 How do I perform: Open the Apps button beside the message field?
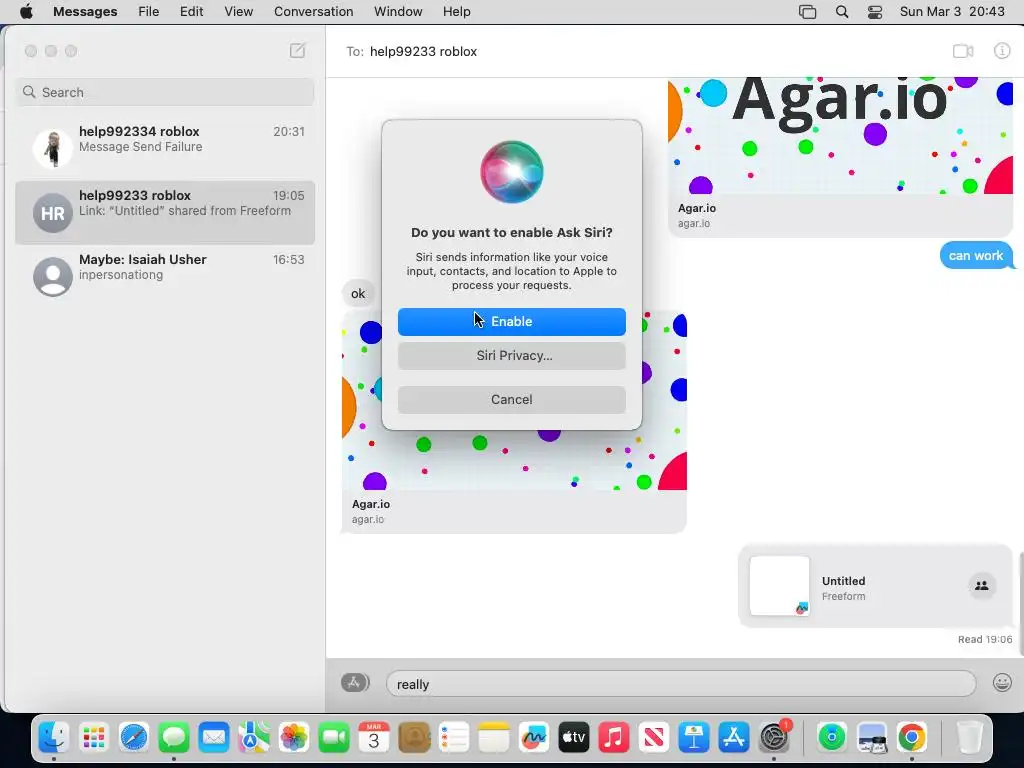(355, 682)
